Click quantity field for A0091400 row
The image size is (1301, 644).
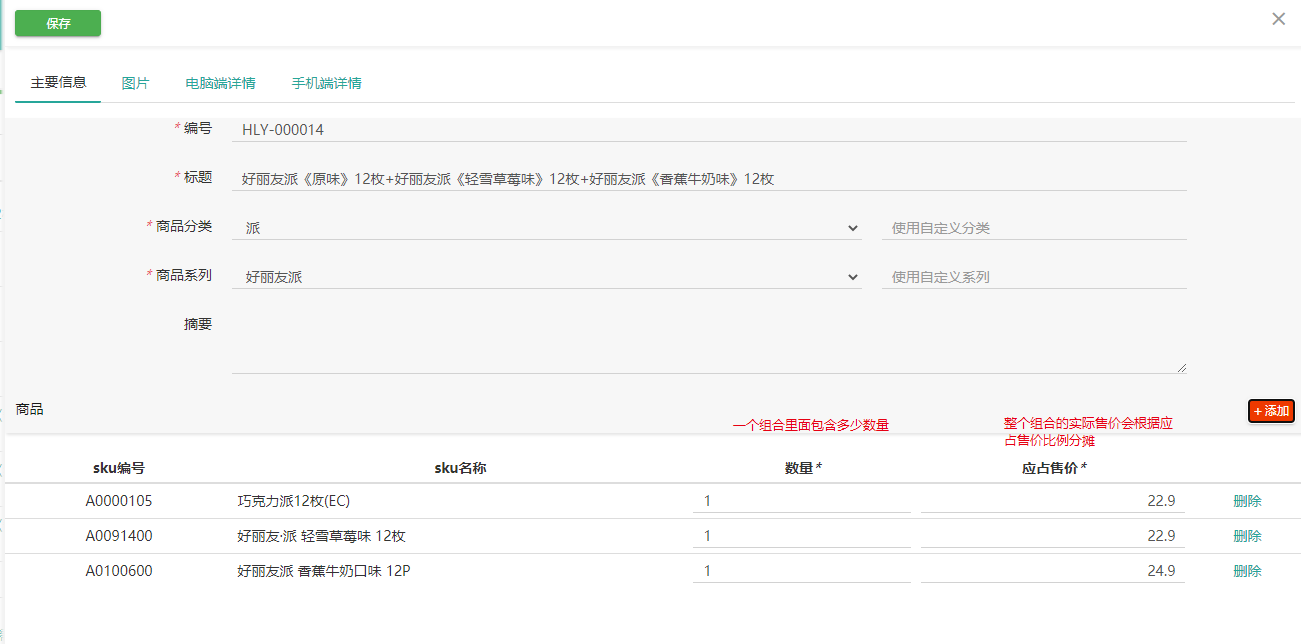[802, 536]
